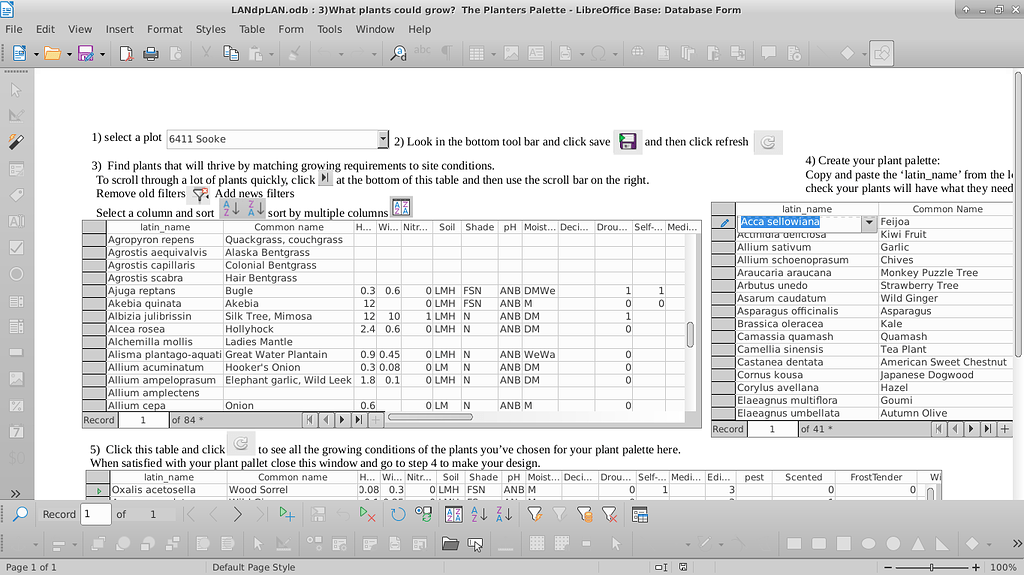Image resolution: width=1024 pixels, height=575 pixels.
Task: Open Standard Filter icon
Action: point(584,515)
